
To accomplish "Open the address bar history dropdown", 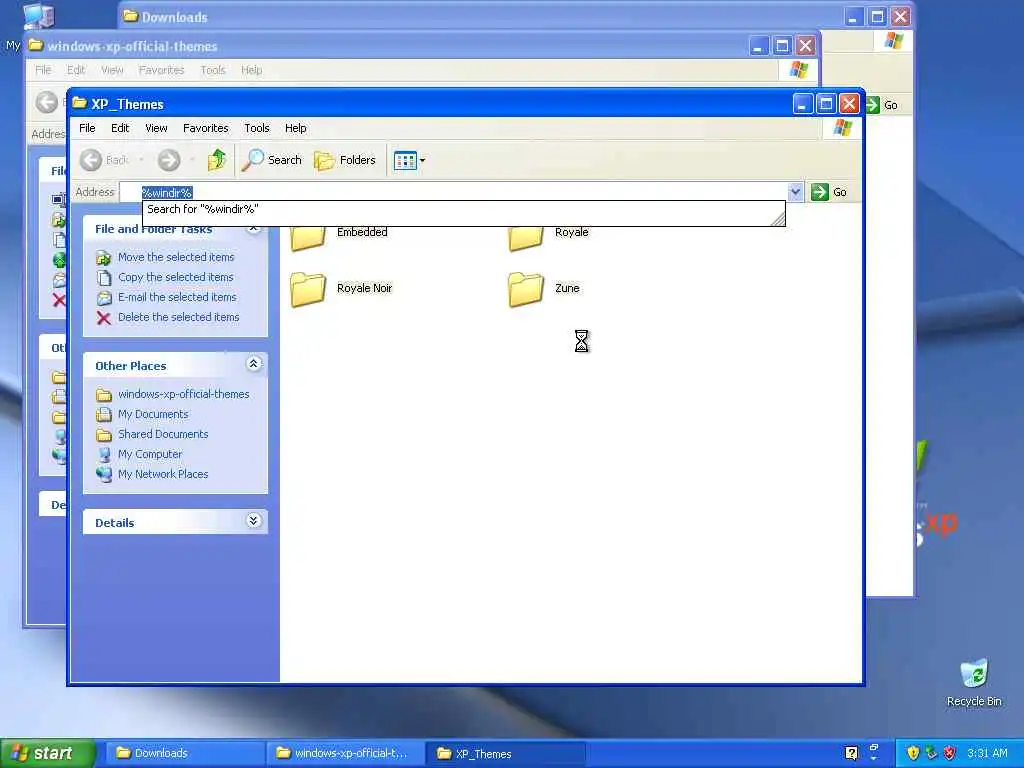I will pyautogui.click(x=795, y=192).
